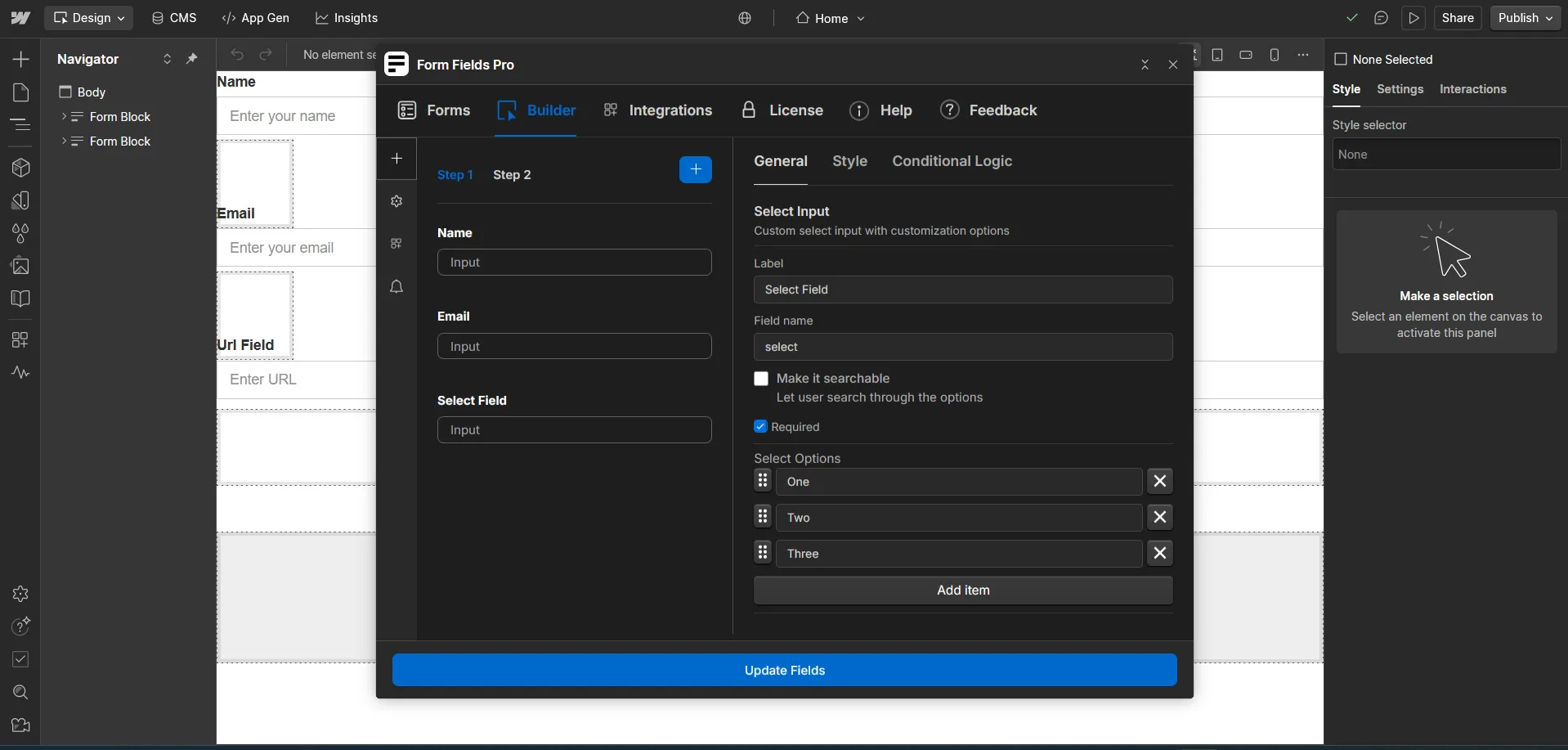Viewport: 1568px width, 750px height.
Task: Click the plus icon in Form Fields sidebar
Action: [396, 159]
